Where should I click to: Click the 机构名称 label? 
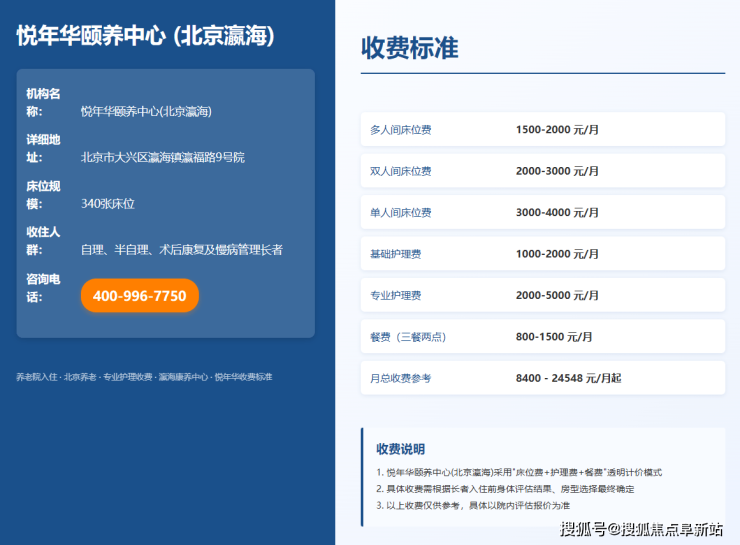pos(43,102)
